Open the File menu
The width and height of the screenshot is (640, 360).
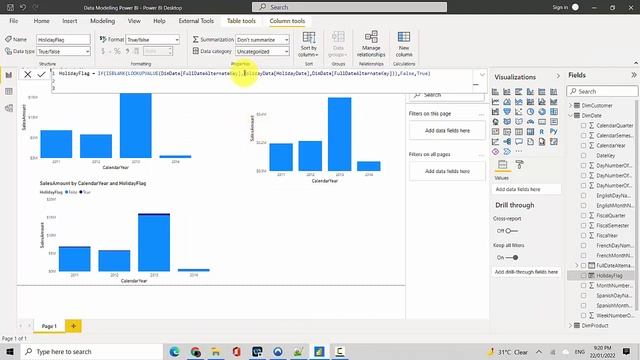tap(13, 21)
